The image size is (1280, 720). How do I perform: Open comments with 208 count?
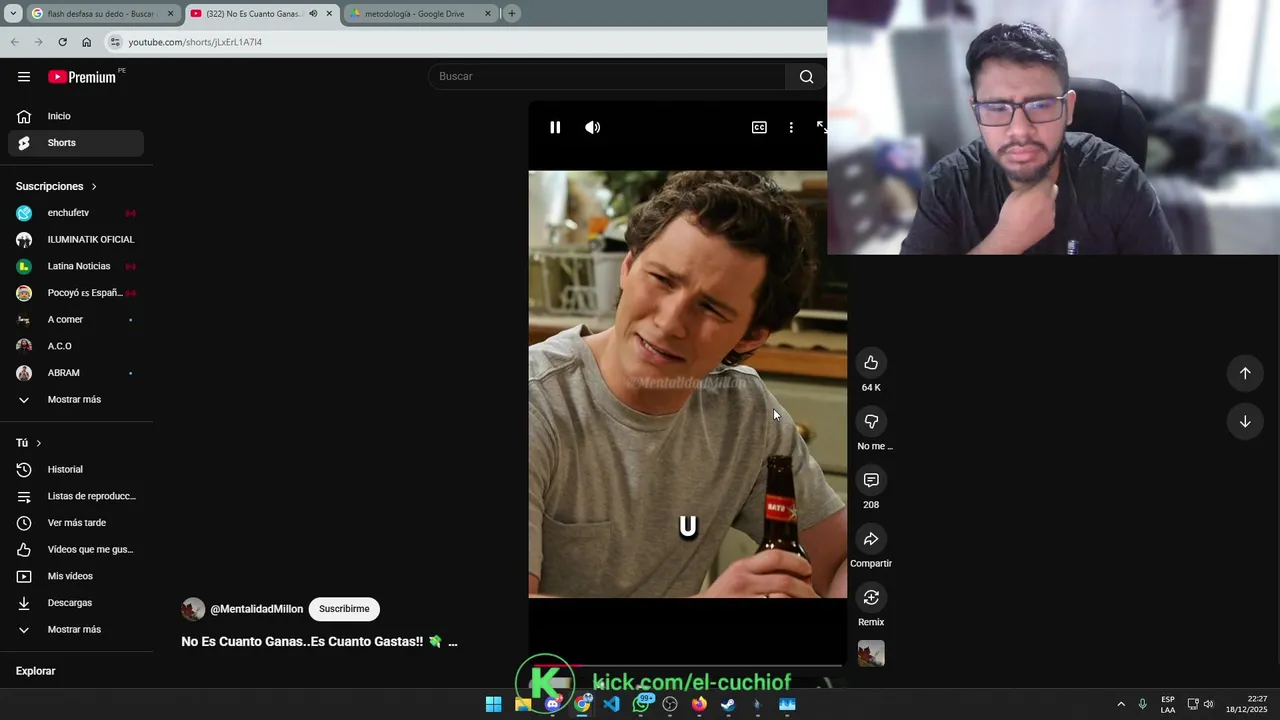(871, 480)
